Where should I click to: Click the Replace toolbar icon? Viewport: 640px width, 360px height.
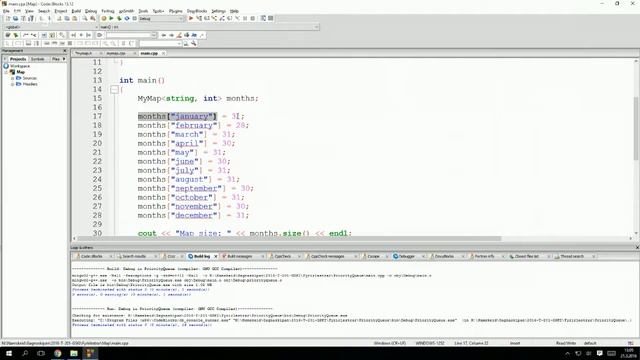click(x=93, y=18)
